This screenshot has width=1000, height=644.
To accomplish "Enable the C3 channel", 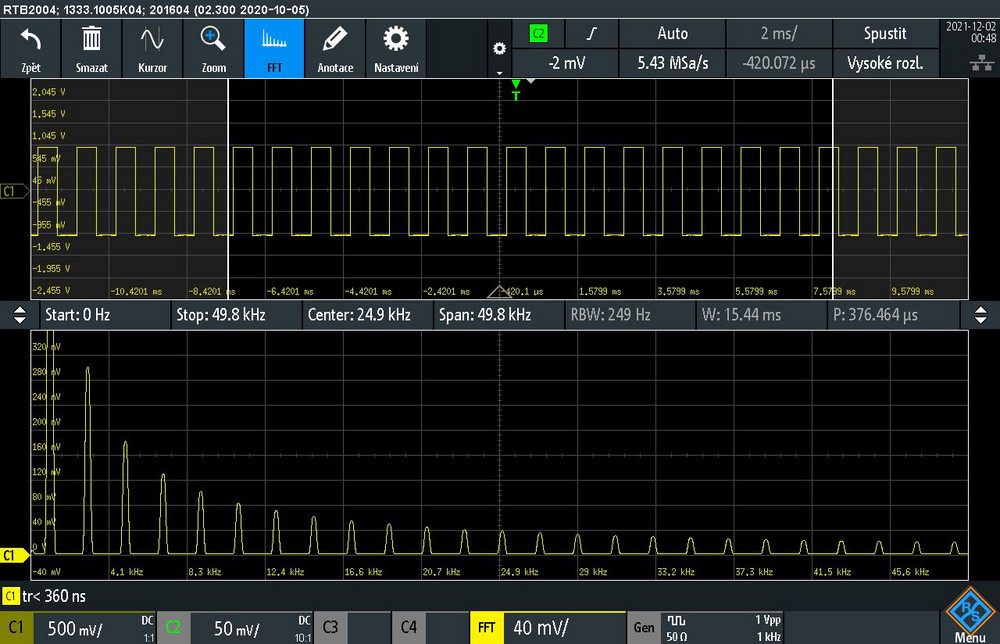I will pos(330,627).
